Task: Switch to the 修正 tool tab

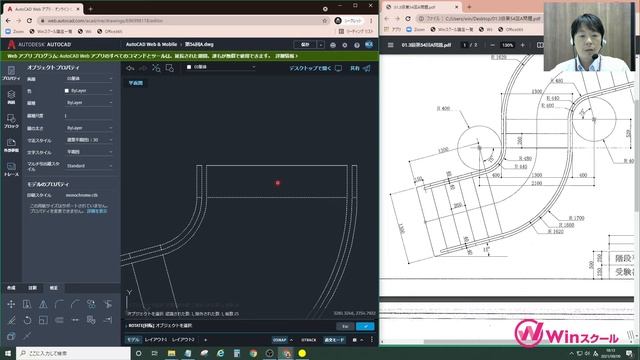Action: [53, 288]
